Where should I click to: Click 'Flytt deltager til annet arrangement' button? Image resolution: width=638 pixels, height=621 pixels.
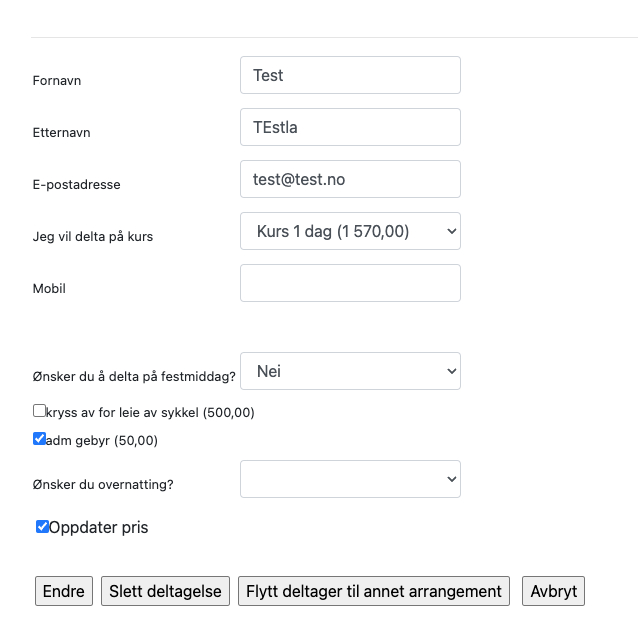pos(374,591)
